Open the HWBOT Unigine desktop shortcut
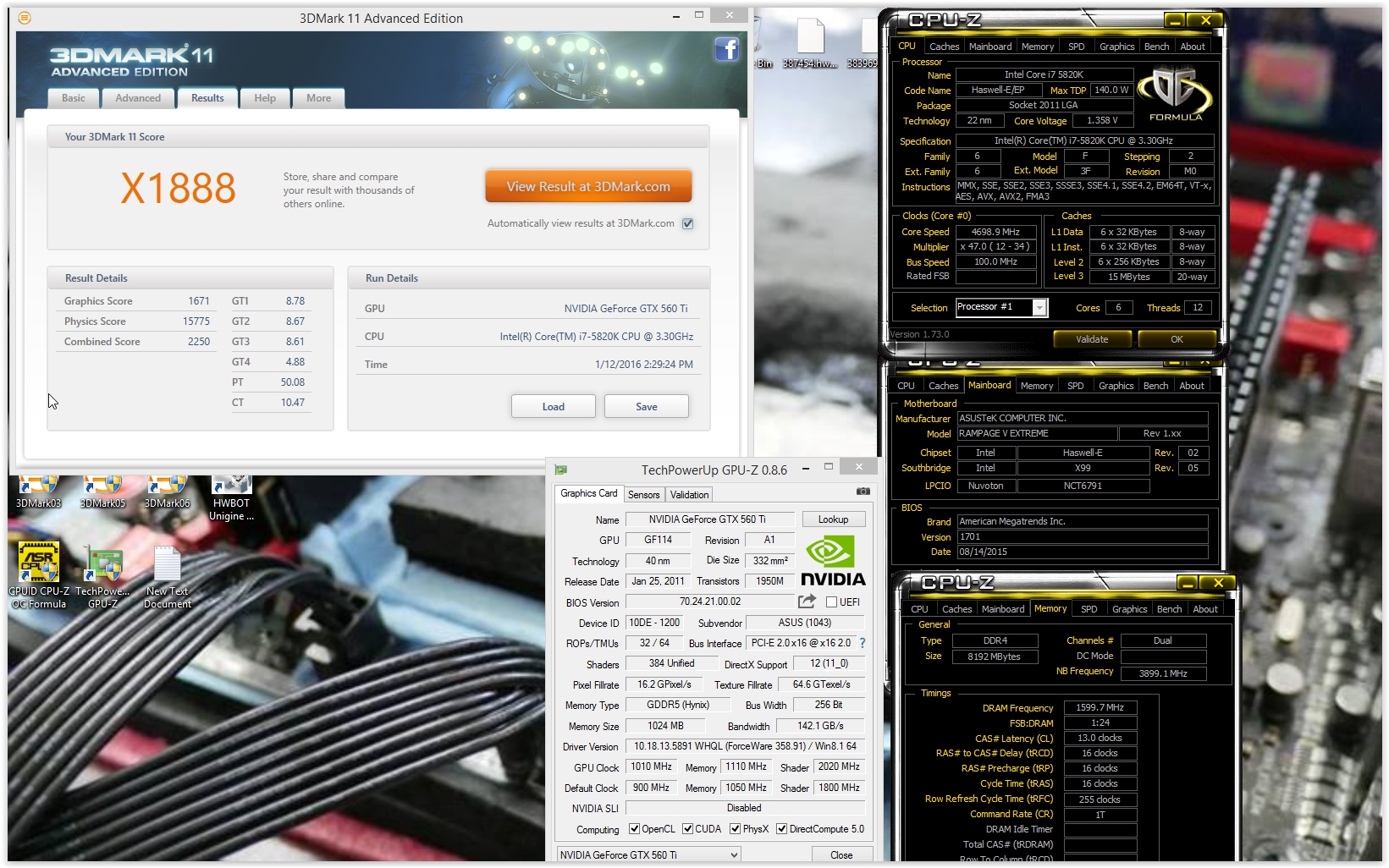Screen dimensions: 1389x868 coord(231,498)
